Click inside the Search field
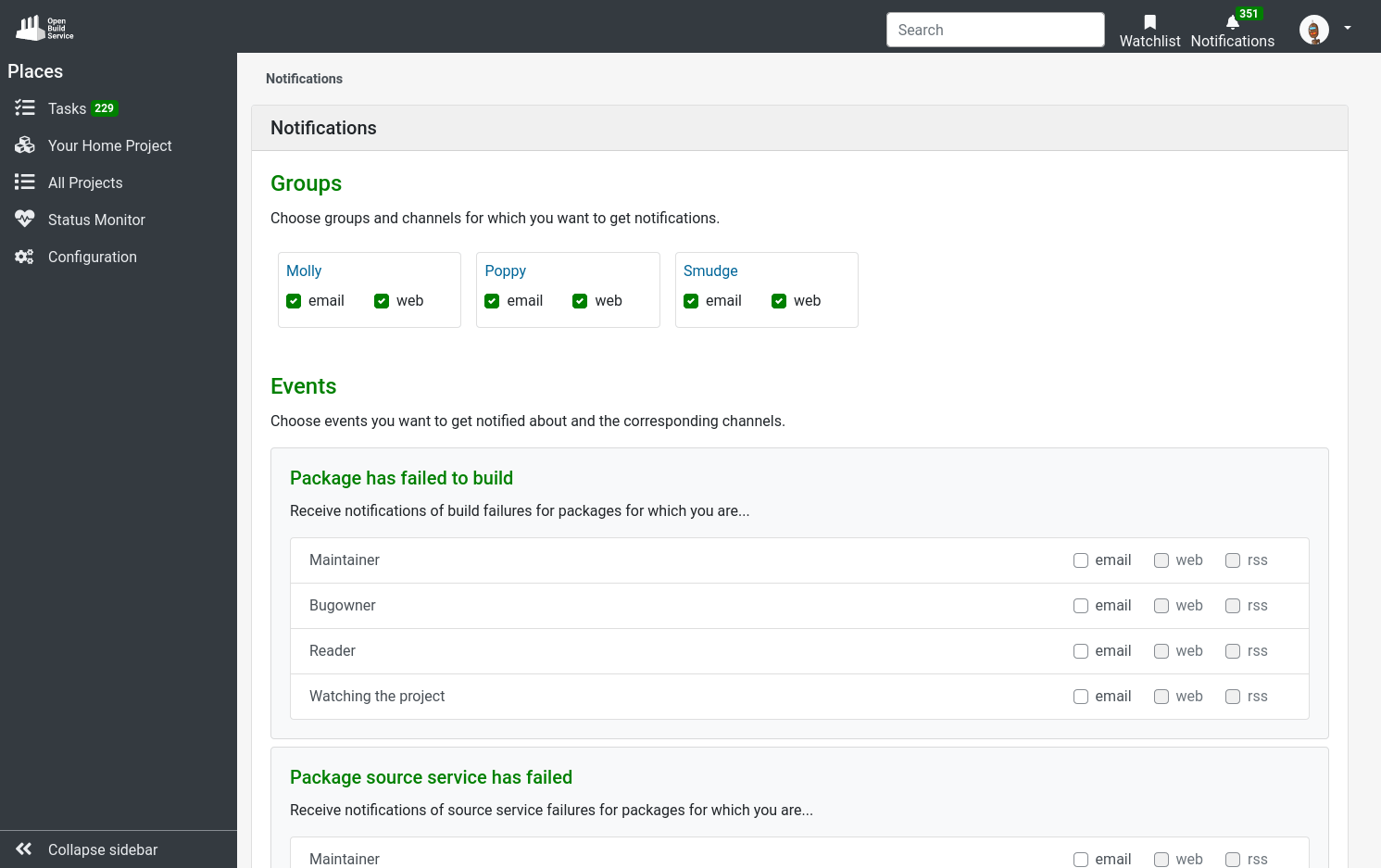 [x=995, y=30]
